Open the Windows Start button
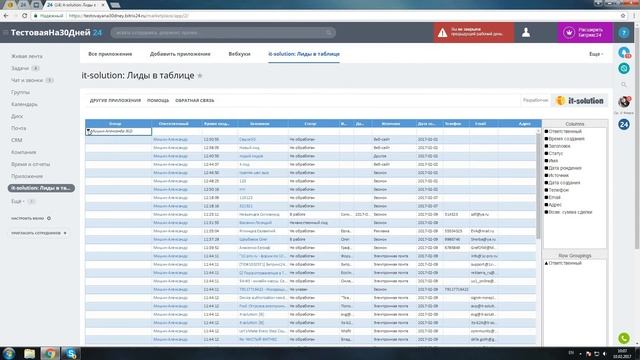Viewport: 640px width, 360px height. (x=9, y=353)
